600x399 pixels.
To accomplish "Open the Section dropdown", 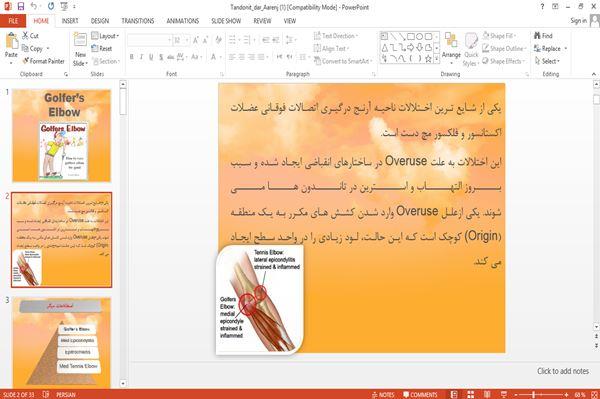I will [106, 61].
